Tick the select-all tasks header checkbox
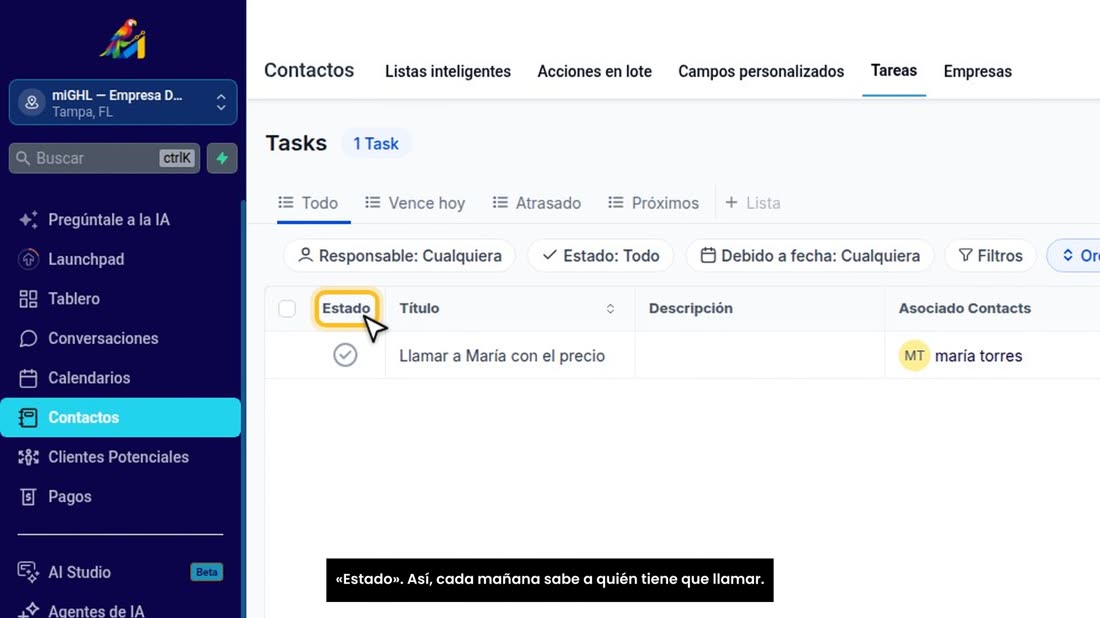 [287, 309]
